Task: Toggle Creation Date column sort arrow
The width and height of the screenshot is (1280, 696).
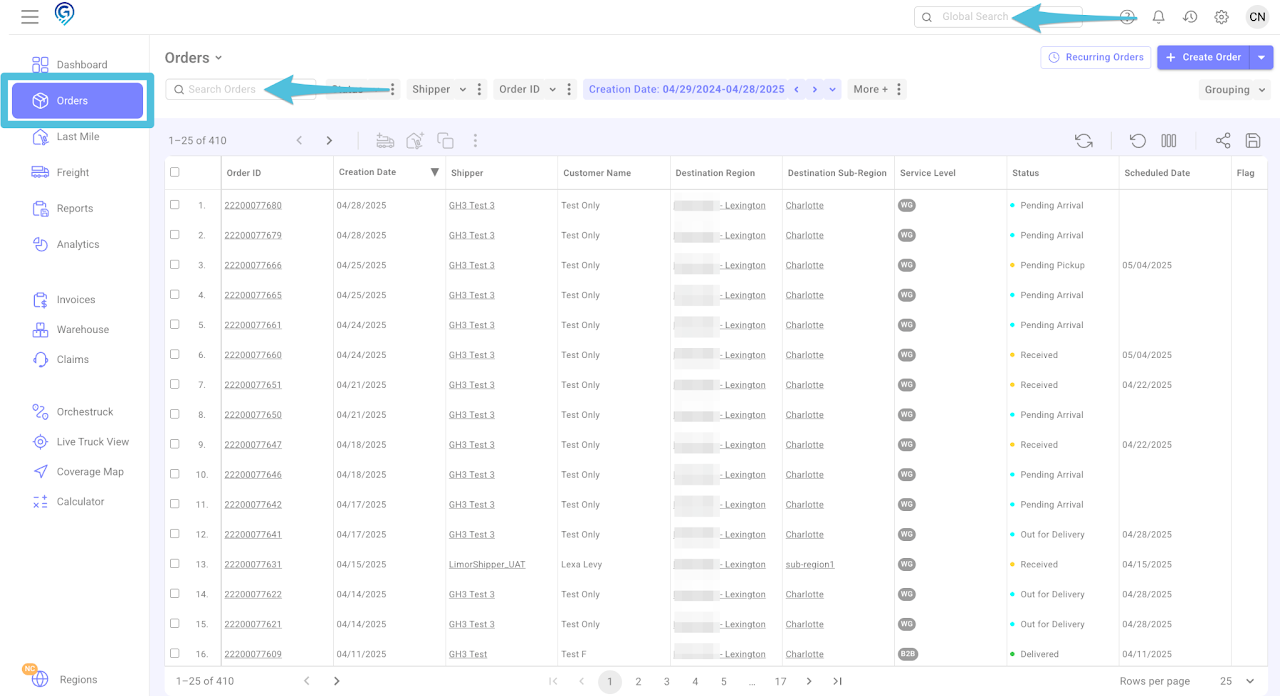Action: [x=434, y=172]
